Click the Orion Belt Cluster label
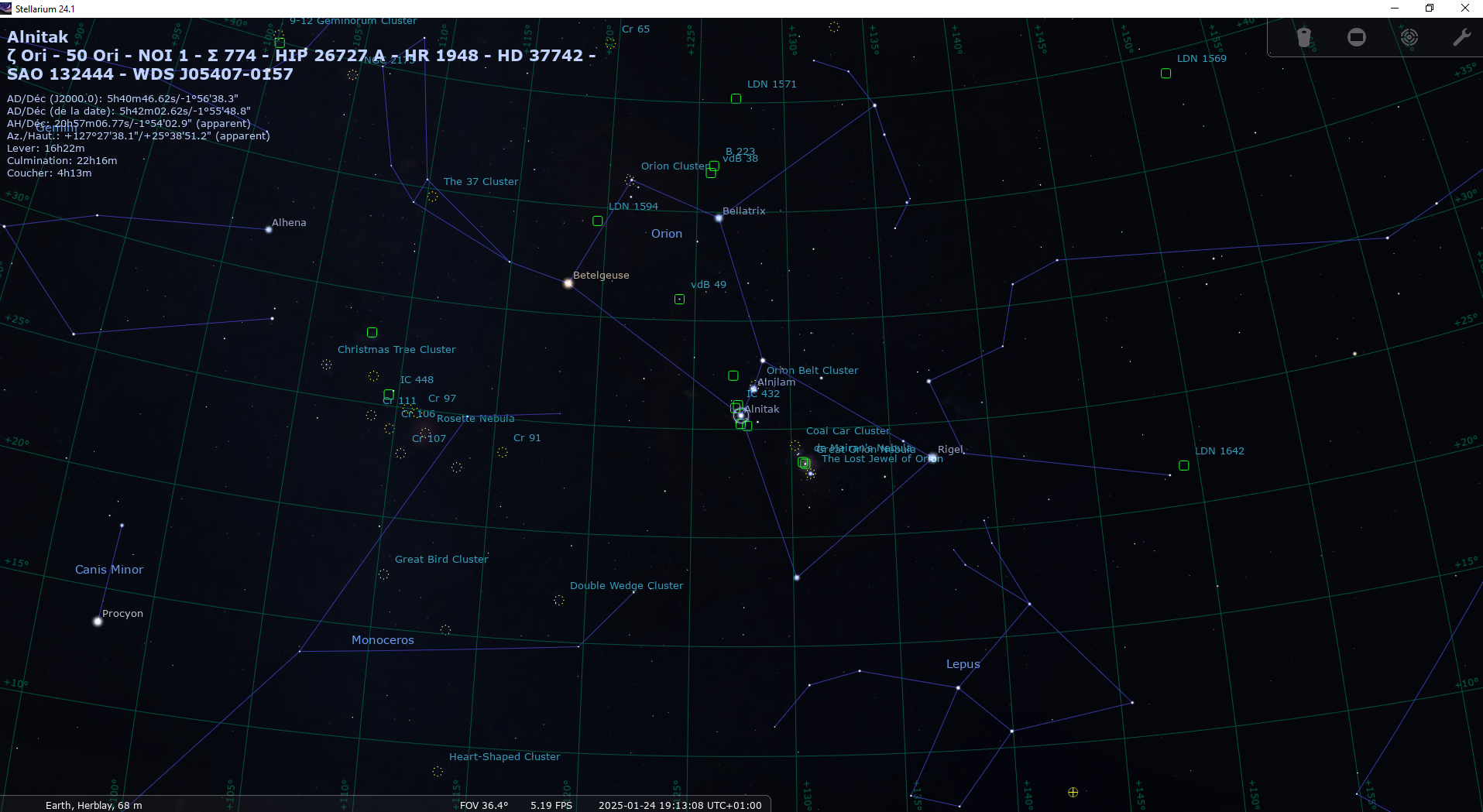The image size is (1483, 812). click(x=812, y=371)
